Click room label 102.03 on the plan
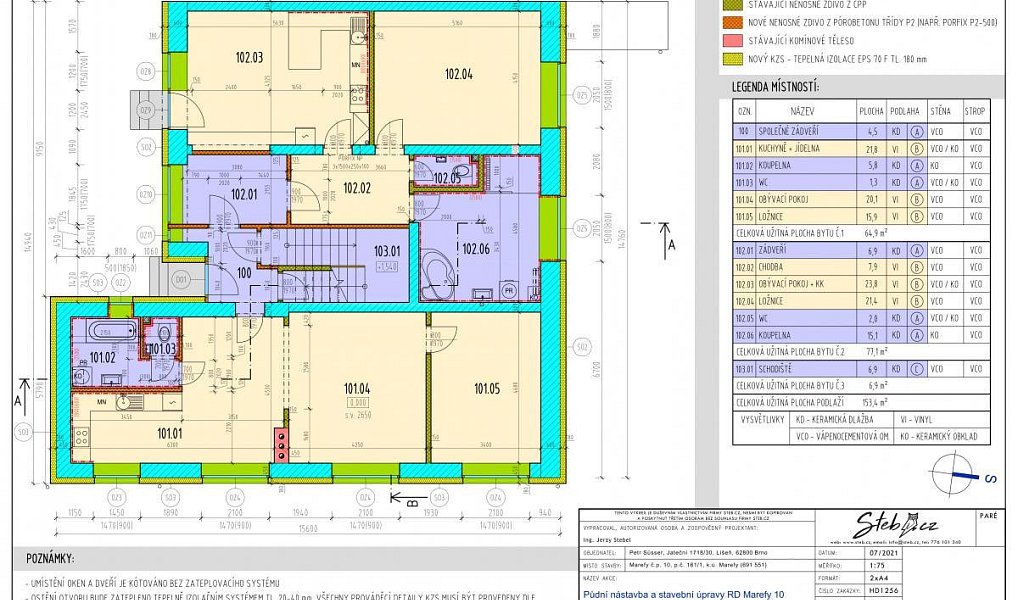This screenshot has height=600, width=1018. [249, 58]
